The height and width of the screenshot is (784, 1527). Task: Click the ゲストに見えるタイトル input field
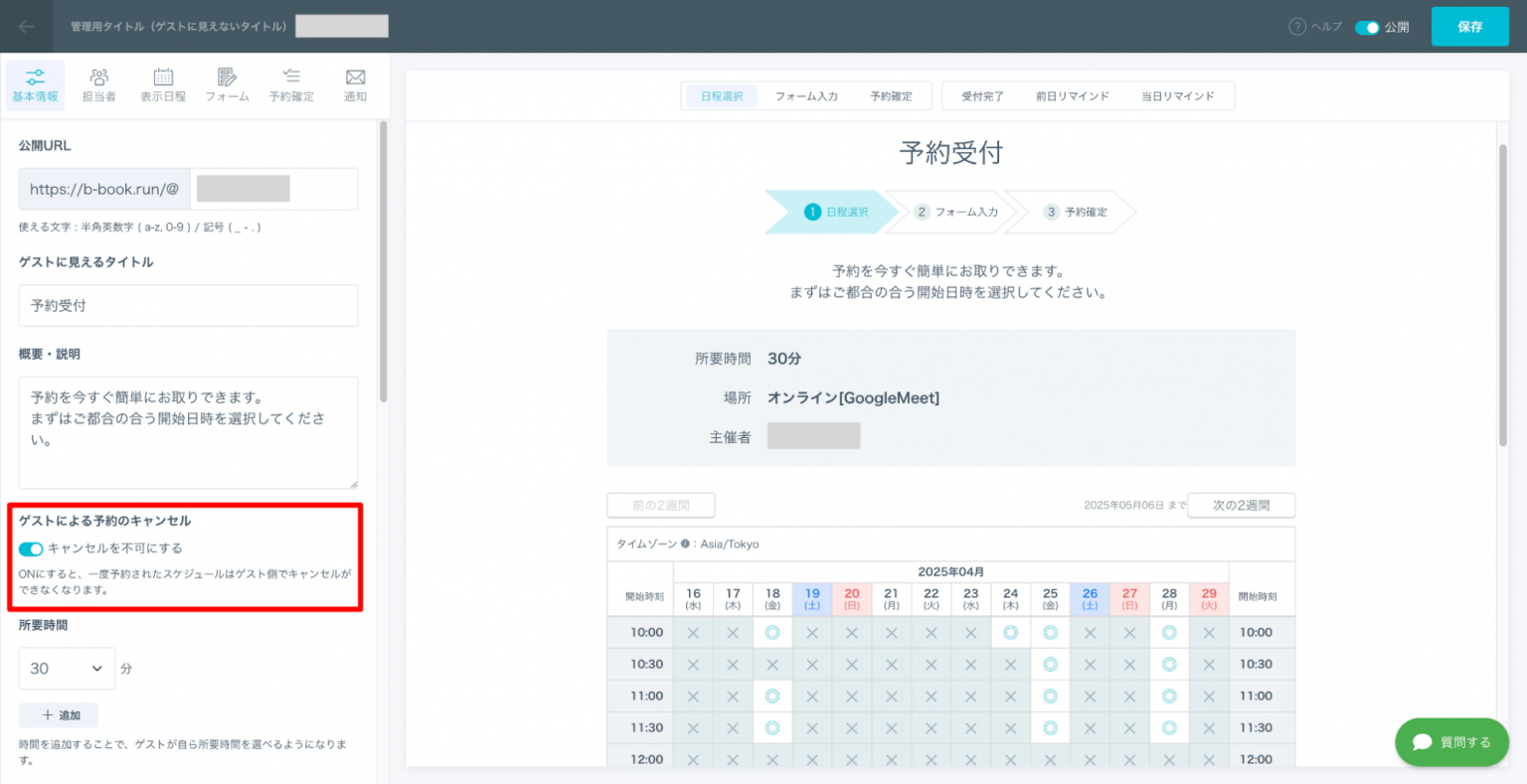point(188,305)
